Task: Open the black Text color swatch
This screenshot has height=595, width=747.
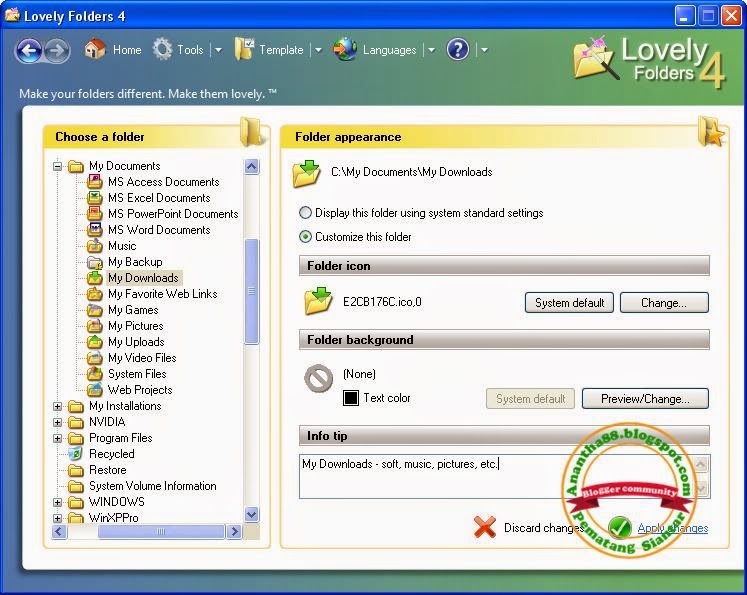Action: coord(351,398)
